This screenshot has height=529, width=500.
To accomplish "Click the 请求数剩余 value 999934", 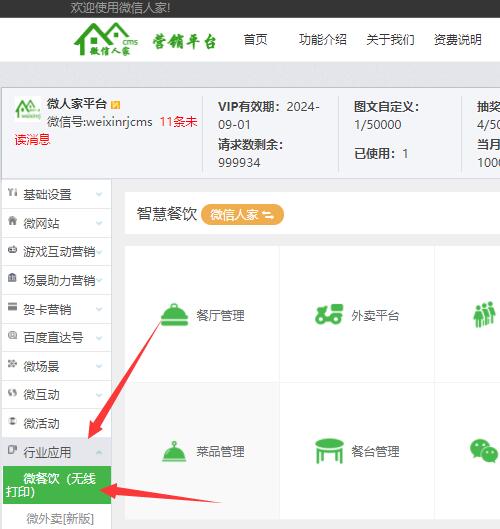I will (x=239, y=163).
